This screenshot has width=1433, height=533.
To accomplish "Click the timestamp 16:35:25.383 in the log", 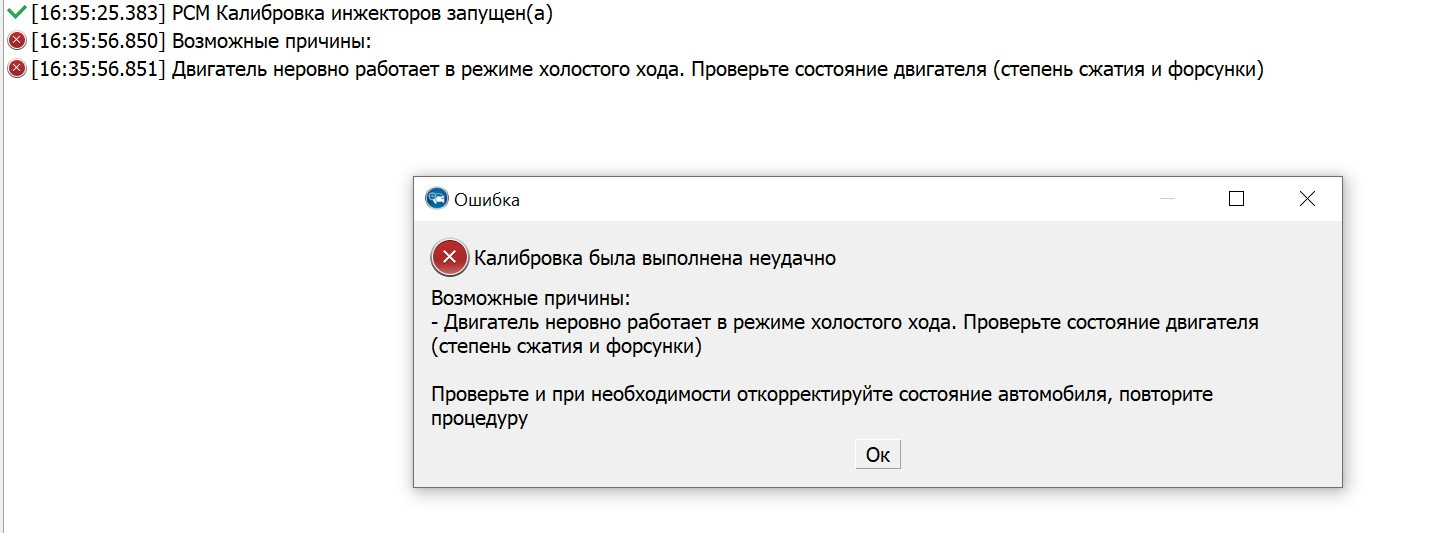I will coord(98,13).
